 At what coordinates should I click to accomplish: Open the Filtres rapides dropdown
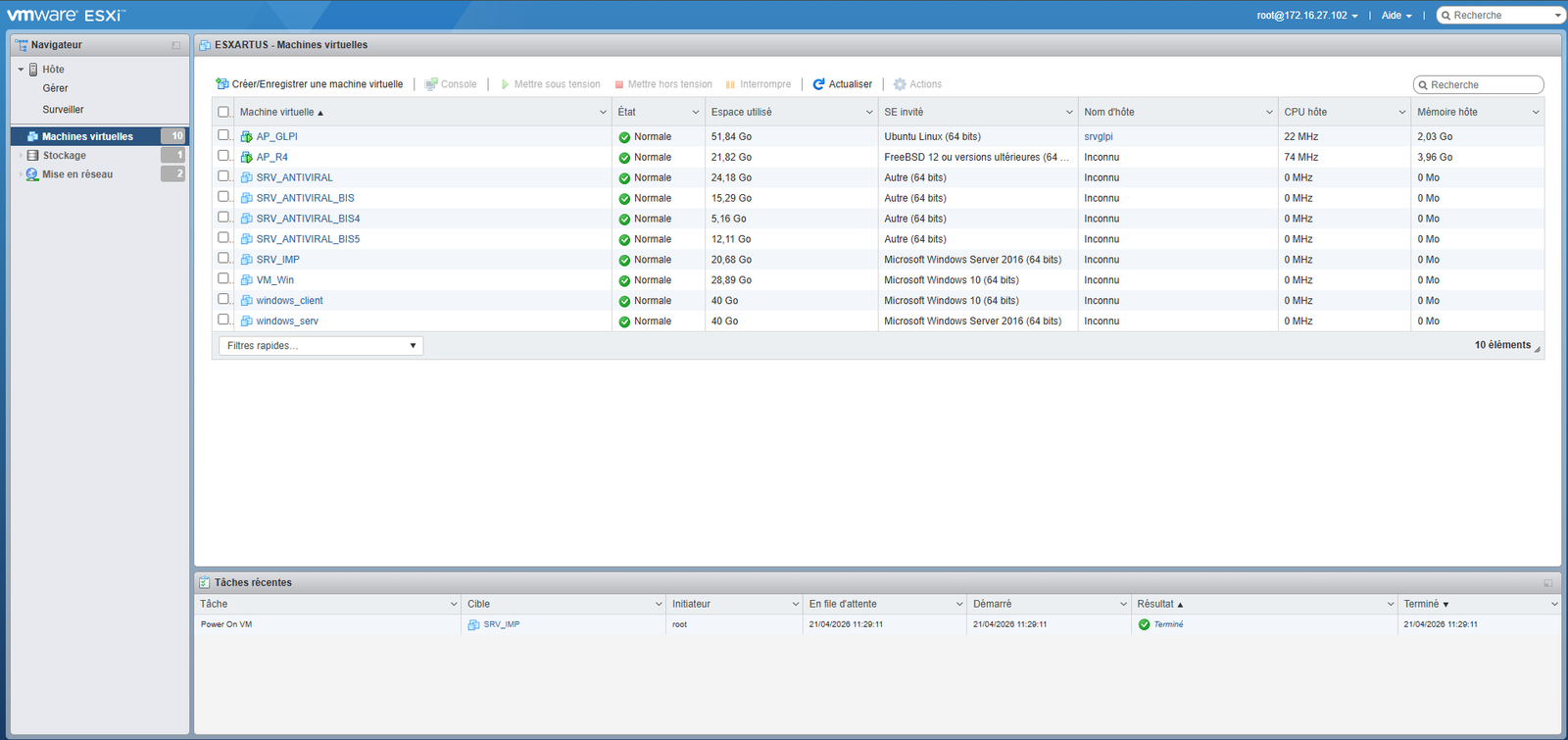pyautogui.click(x=321, y=346)
